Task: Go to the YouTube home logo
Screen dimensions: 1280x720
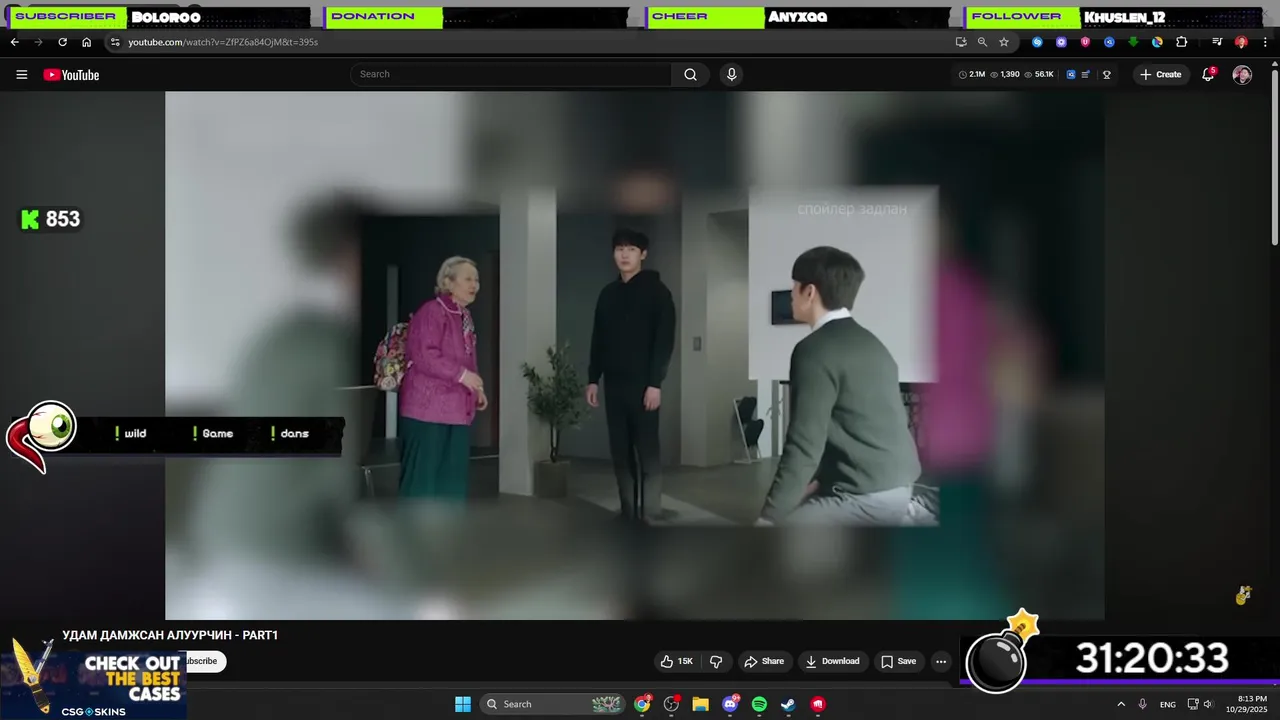Action: [71, 75]
